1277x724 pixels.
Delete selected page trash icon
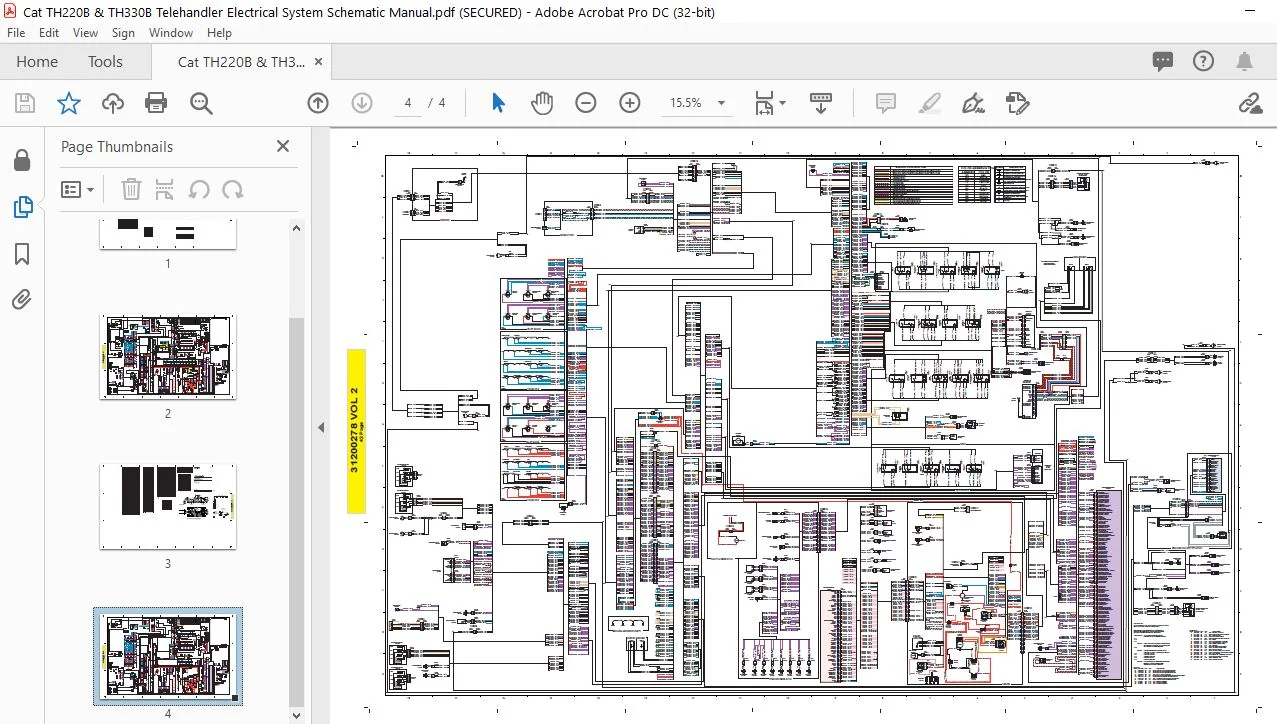pyautogui.click(x=131, y=189)
